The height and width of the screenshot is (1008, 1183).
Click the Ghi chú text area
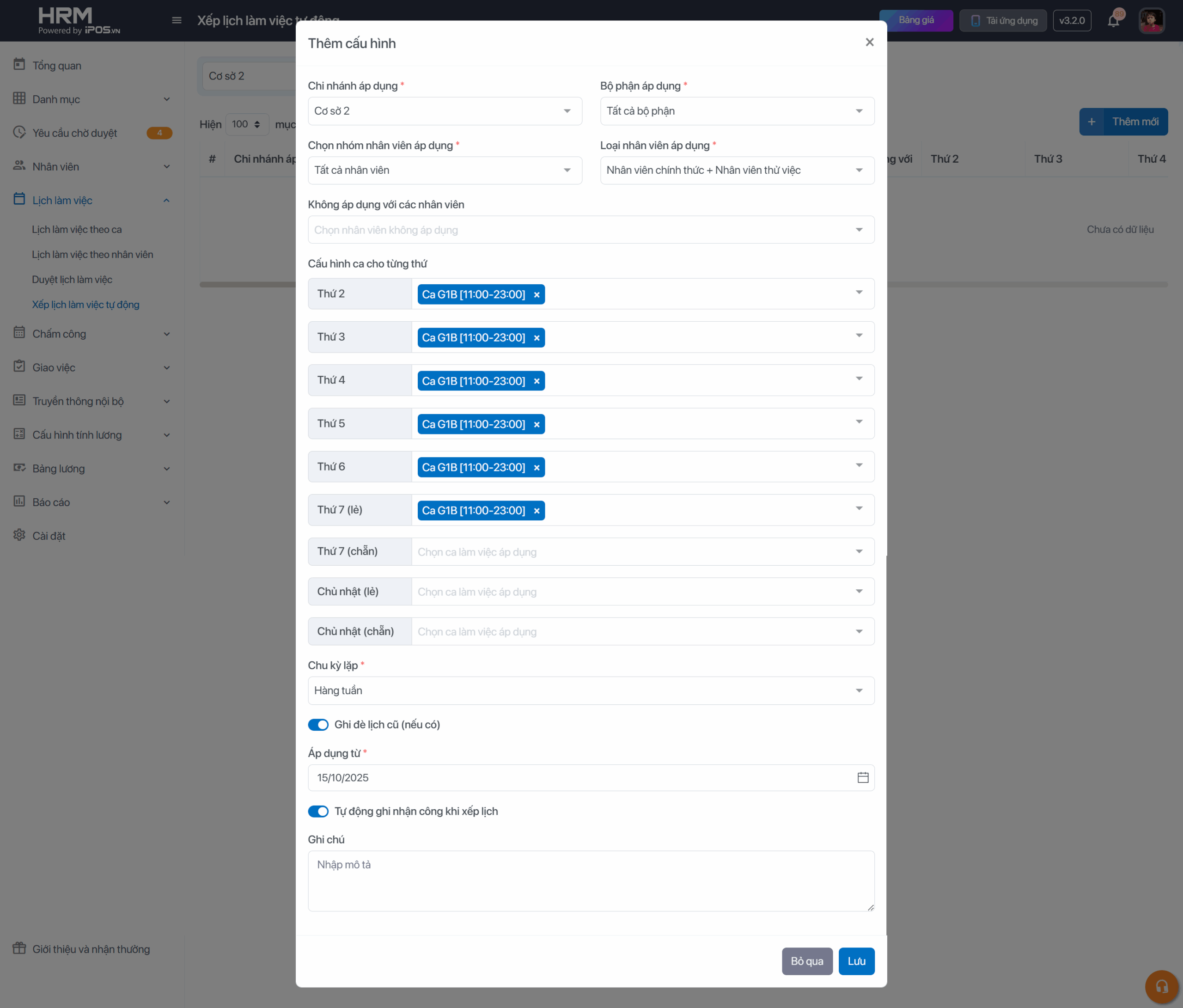591,880
